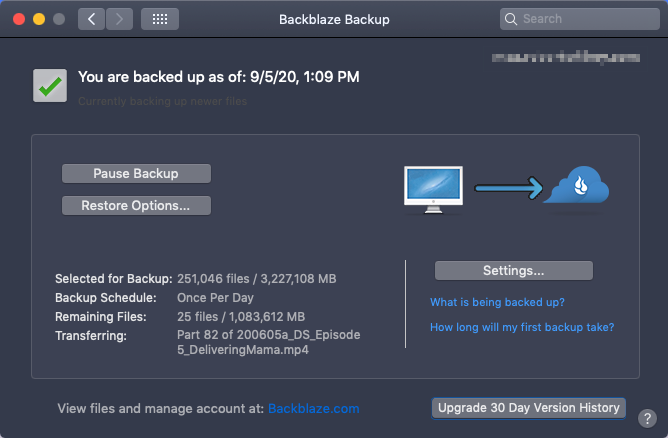Click 'Currently backing up newer files' text
Image resolution: width=668 pixels, height=438 pixels.
click(162, 101)
